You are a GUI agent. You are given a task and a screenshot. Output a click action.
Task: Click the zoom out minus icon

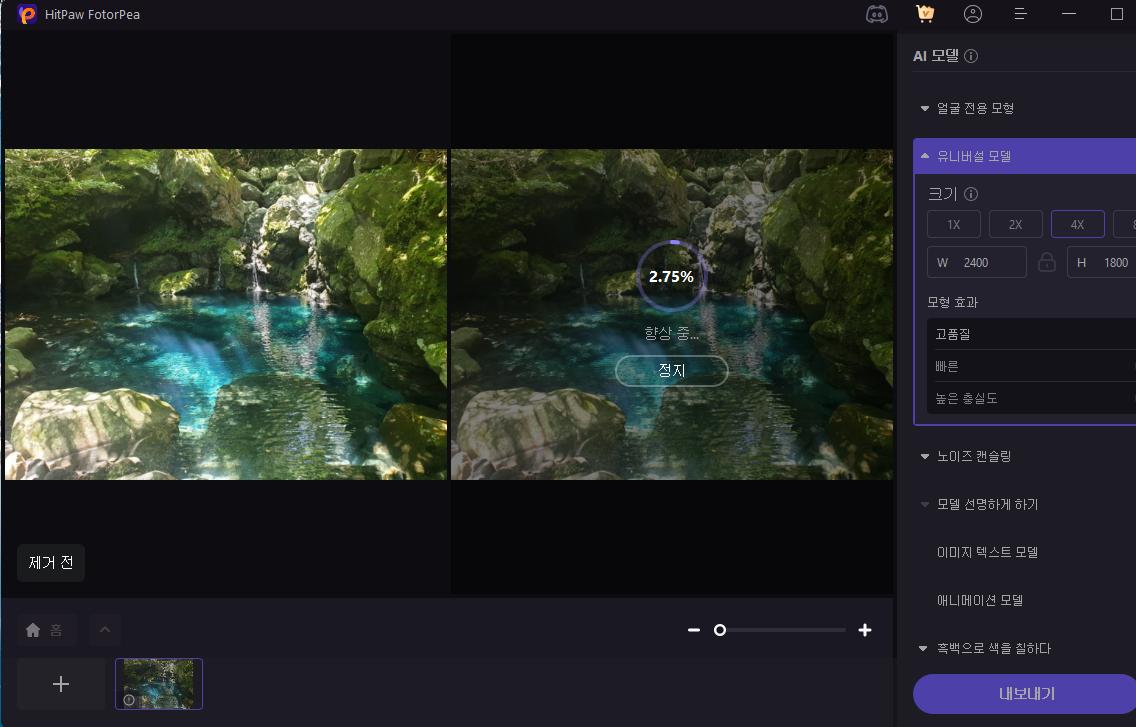(694, 630)
